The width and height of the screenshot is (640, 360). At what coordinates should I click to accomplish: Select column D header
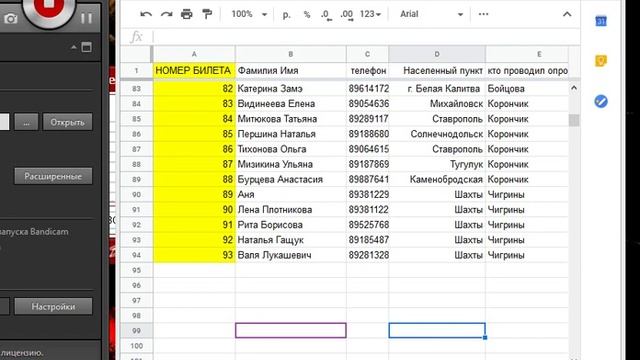point(437,54)
